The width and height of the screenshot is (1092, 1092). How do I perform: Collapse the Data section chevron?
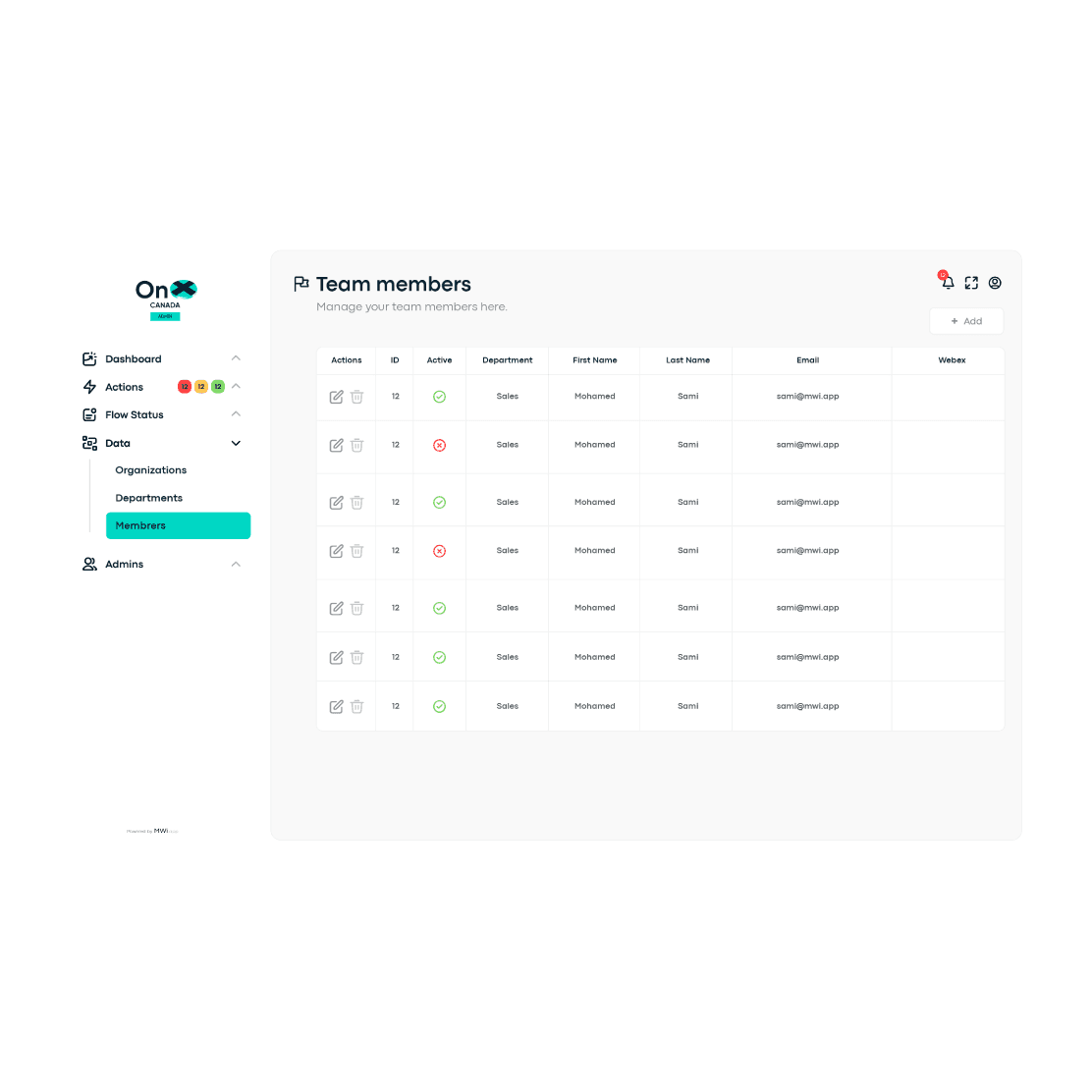pyautogui.click(x=236, y=443)
